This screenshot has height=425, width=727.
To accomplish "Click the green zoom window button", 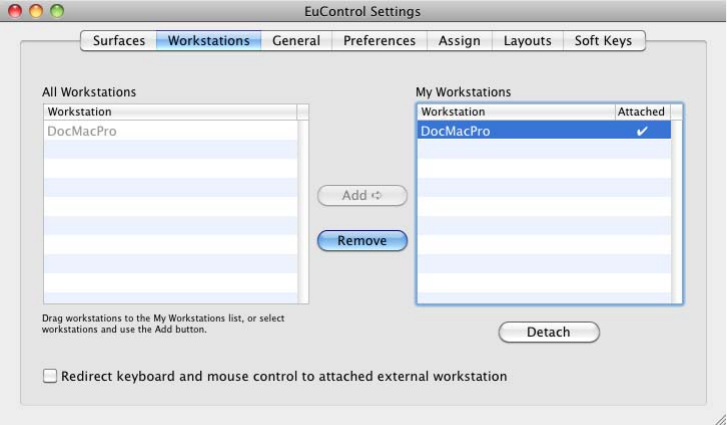I will 56,11.
